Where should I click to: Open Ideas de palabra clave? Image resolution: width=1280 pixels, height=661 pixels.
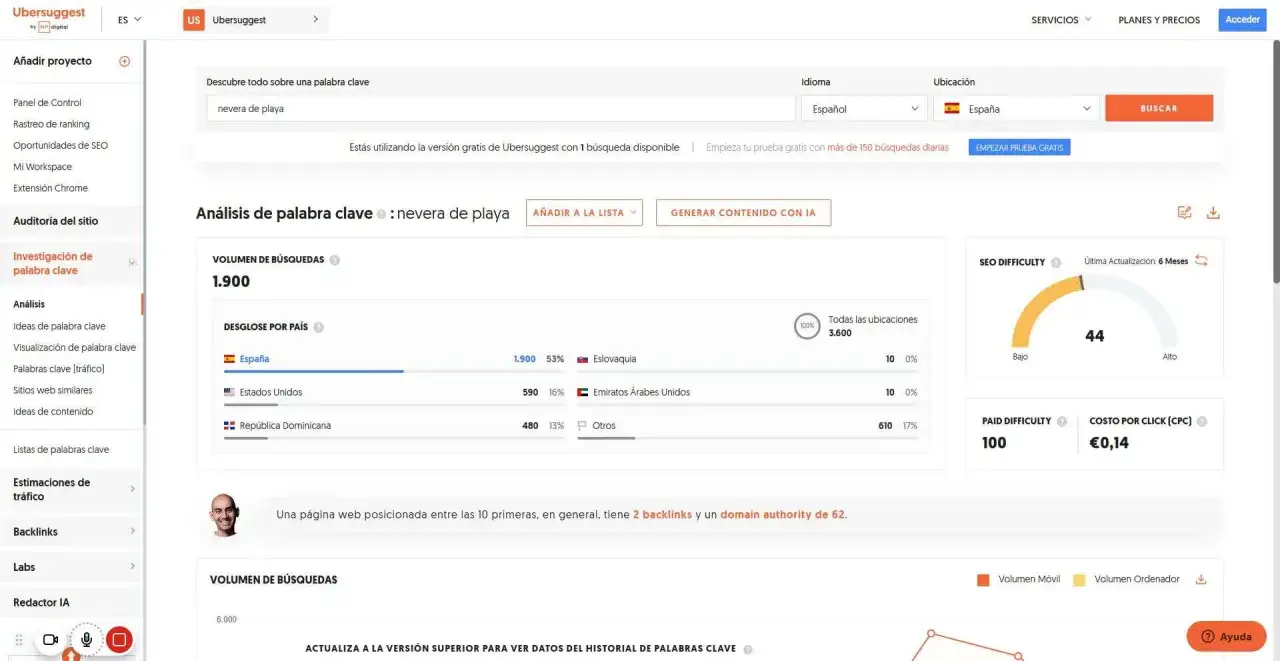(59, 326)
